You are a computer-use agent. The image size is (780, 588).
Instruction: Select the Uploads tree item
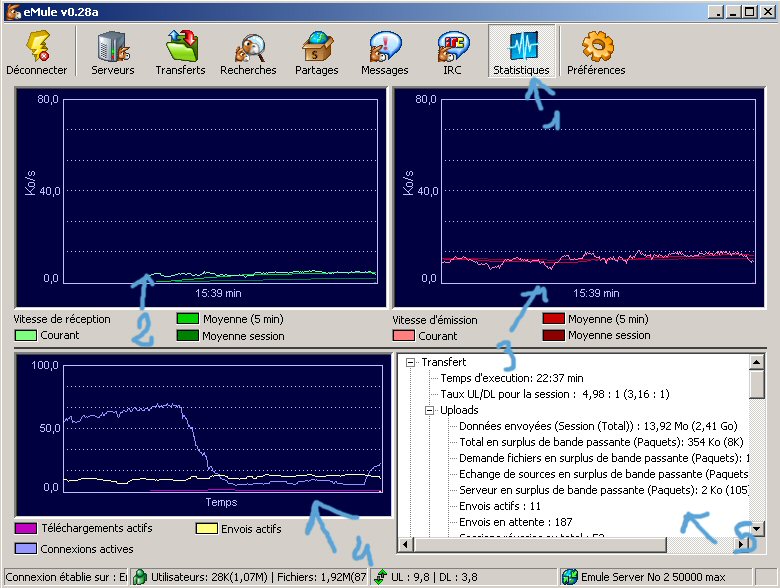459,410
